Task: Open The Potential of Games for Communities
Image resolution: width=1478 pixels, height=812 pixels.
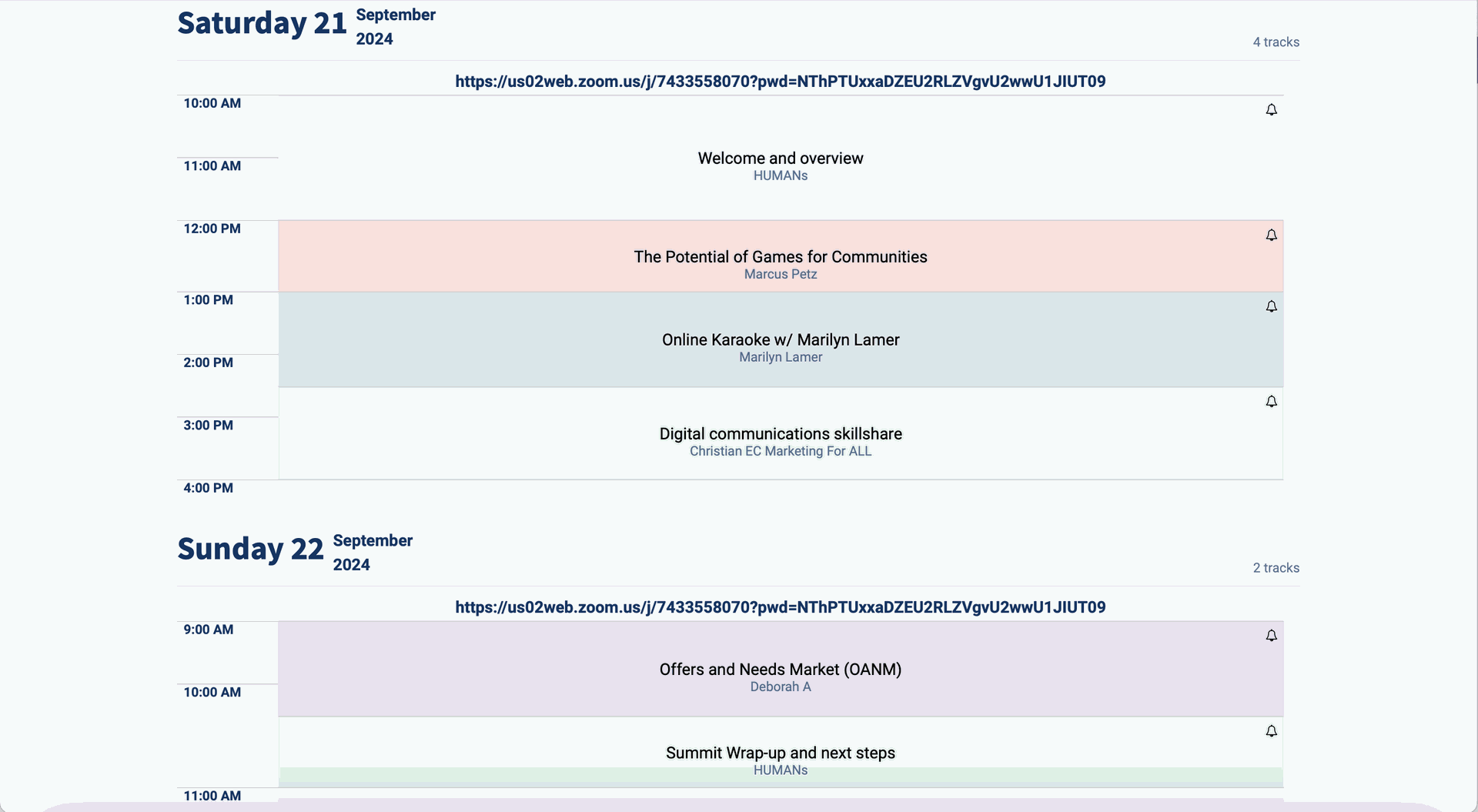Action: 780,257
